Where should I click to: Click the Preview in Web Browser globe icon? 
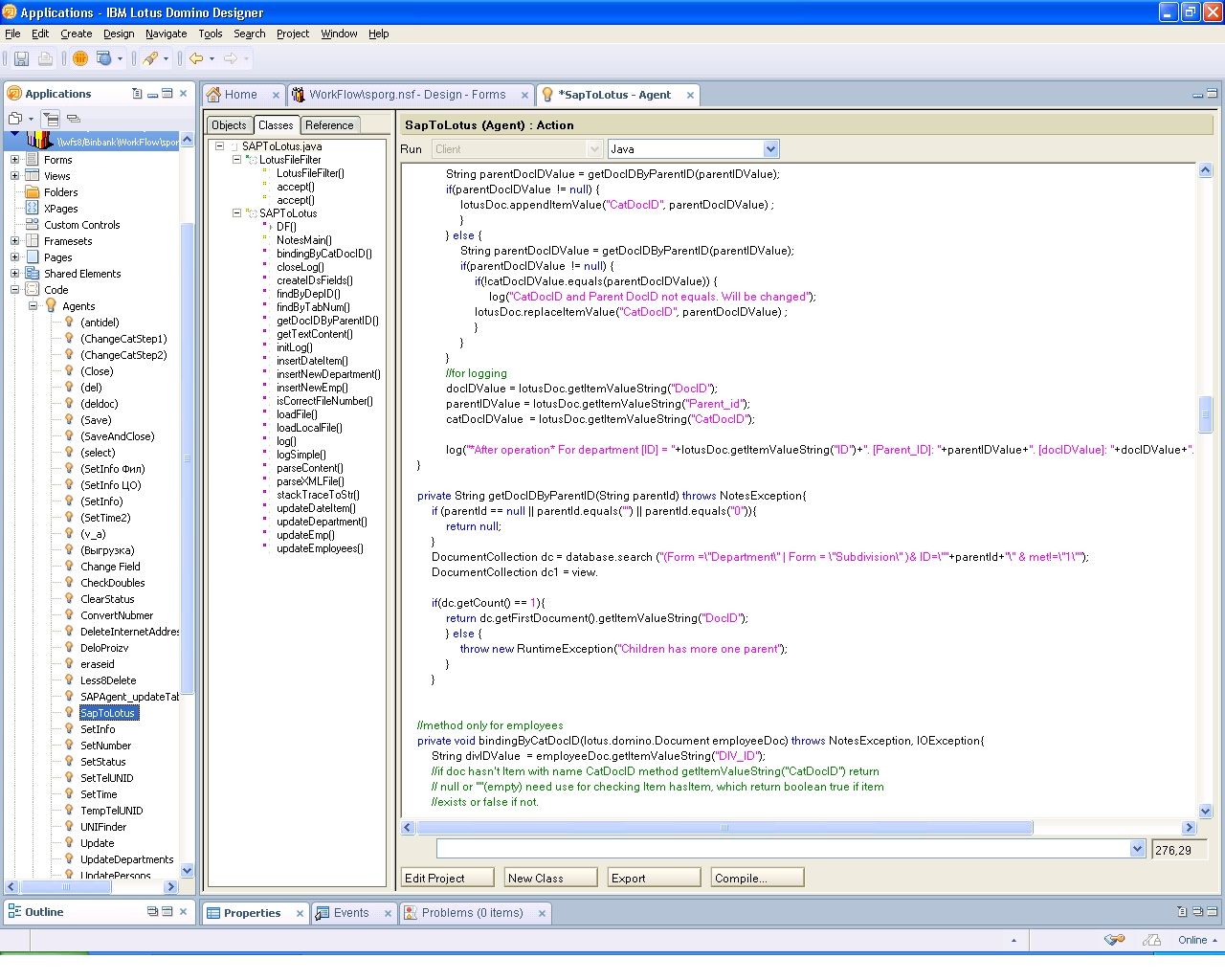coord(104,59)
